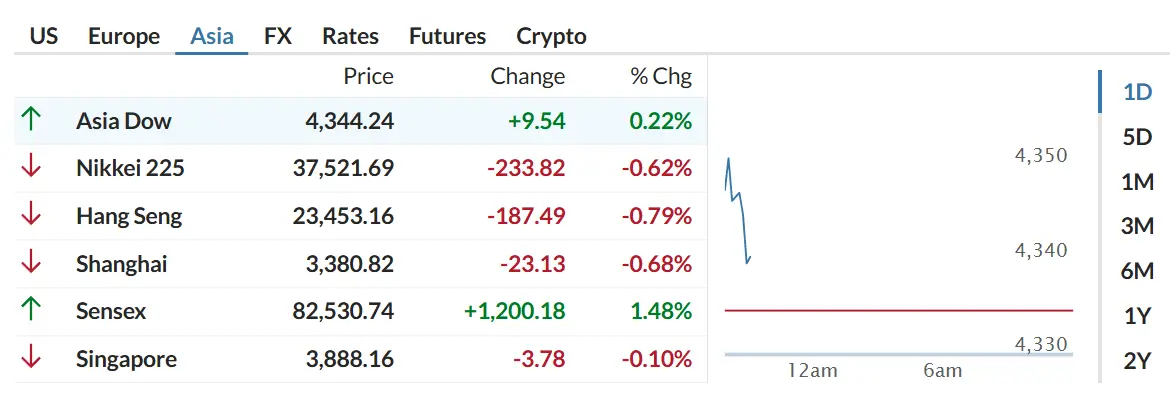This screenshot has width=1170, height=397.
Task: Click the blue Asia Dow intraday chart line
Action: tap(738, 210)
